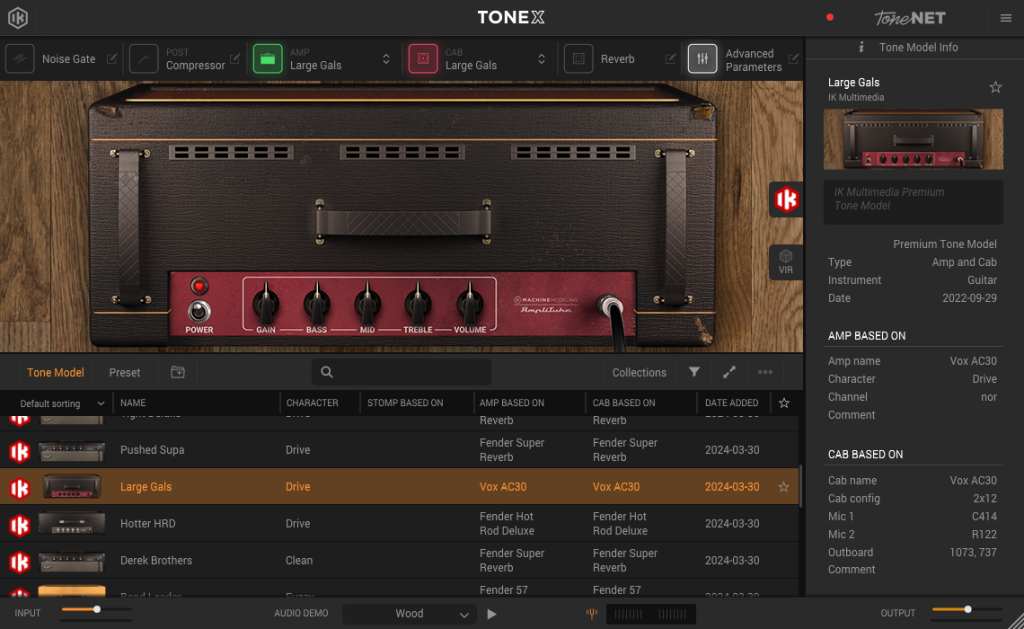
Task: Favorite the Large Gals row with its star
Action: [x=784, y=487]
